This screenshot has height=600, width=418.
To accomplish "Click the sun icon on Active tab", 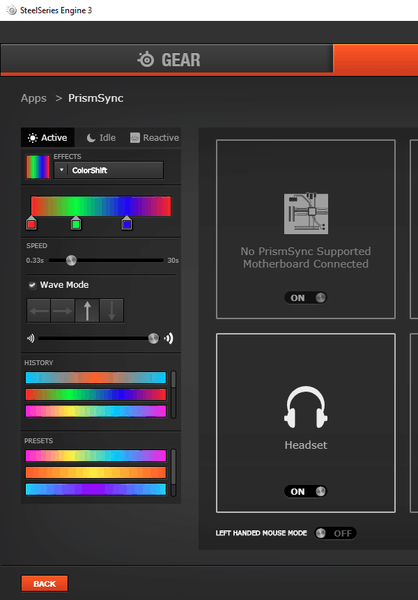I will [33, 138].
